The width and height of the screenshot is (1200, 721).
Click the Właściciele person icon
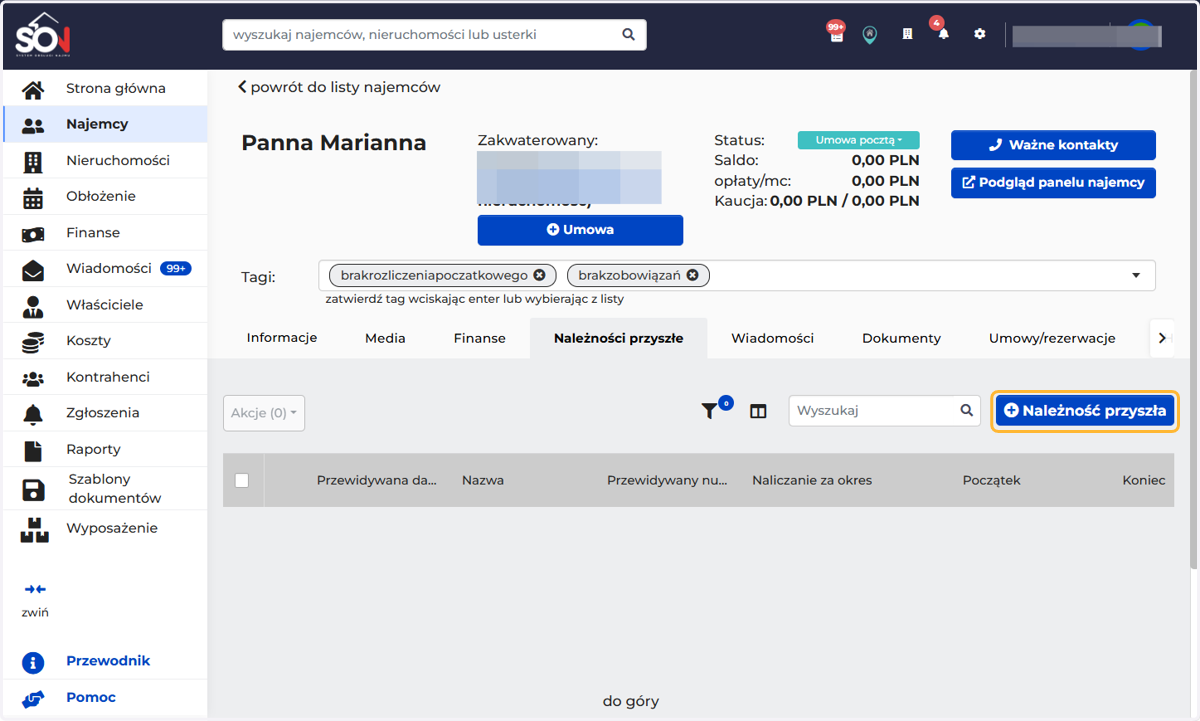tap(33, 305)
